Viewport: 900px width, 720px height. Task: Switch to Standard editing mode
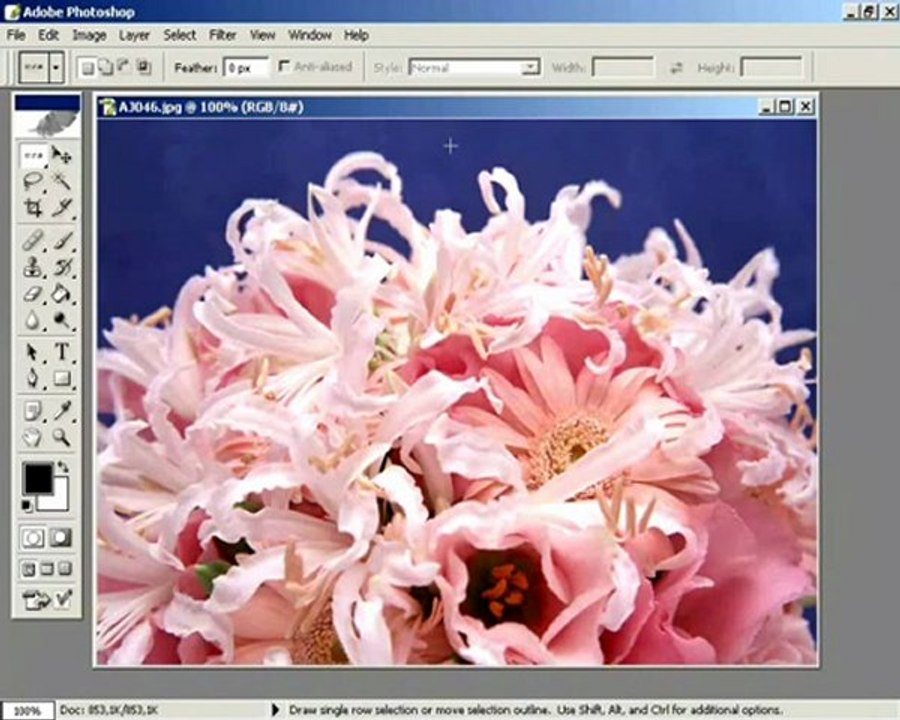point(33,538)
